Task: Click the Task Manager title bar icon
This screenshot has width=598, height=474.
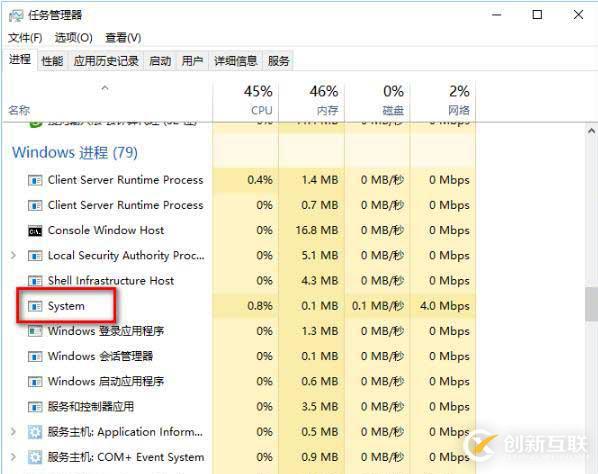Action: click(16, 15)
